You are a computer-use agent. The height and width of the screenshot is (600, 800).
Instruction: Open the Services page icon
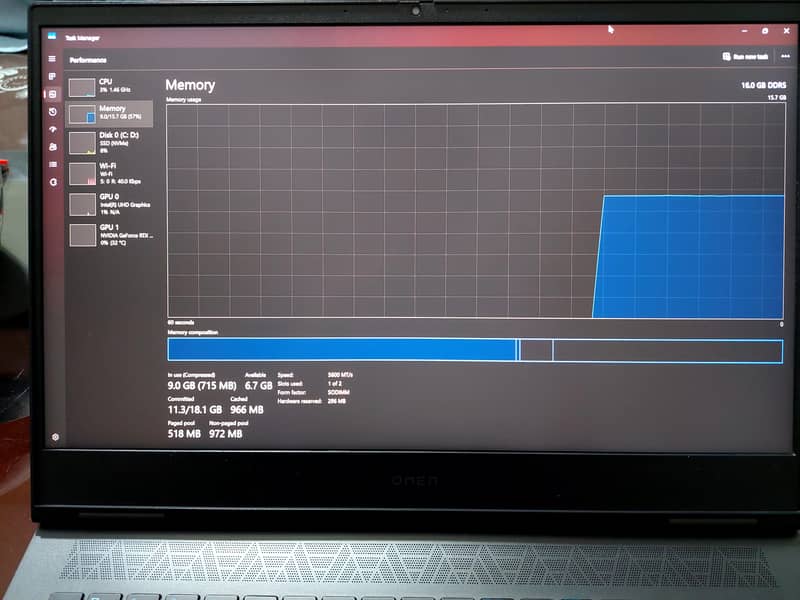[x=53, y=182]
